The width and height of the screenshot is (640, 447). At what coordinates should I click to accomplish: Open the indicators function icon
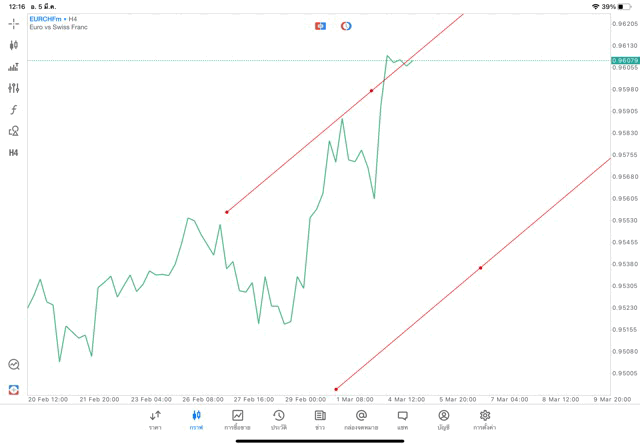tap(13, 109)
